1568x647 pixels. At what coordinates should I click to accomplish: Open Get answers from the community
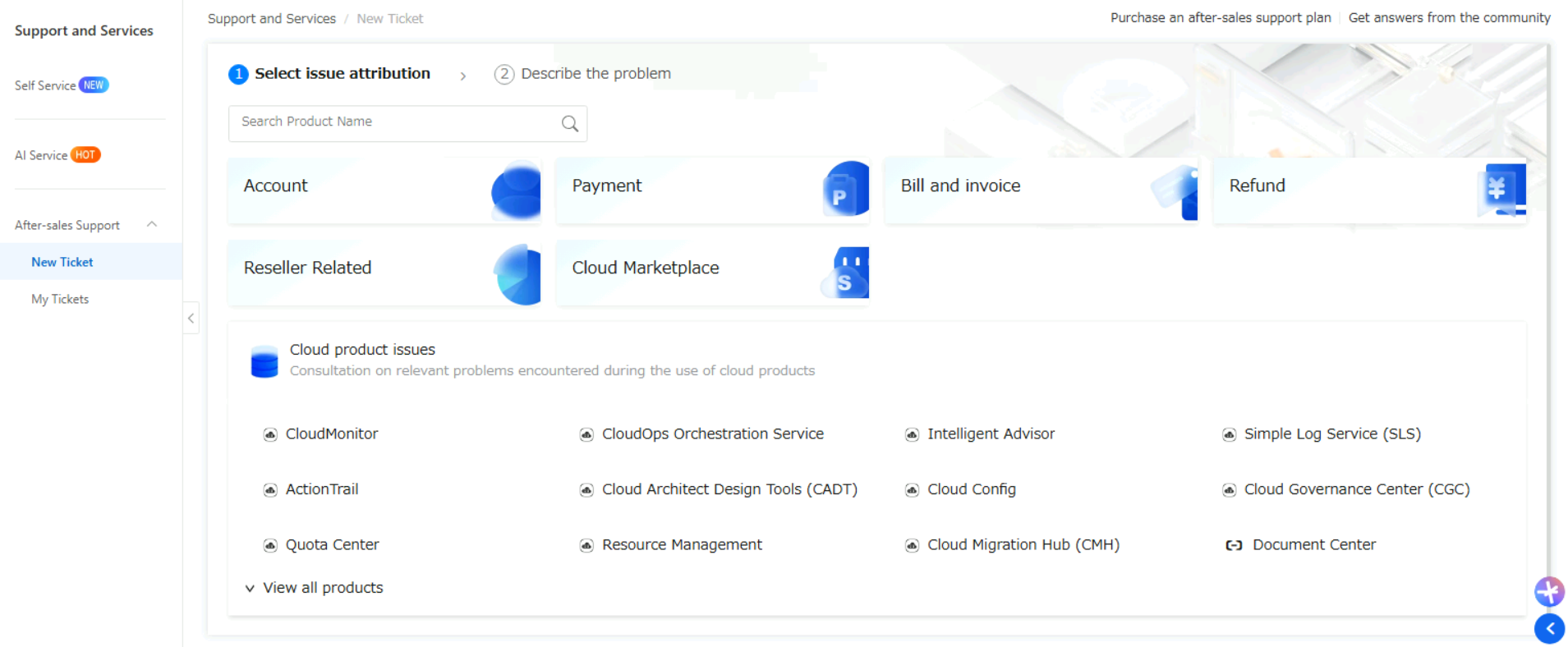tap(1449, 18)
